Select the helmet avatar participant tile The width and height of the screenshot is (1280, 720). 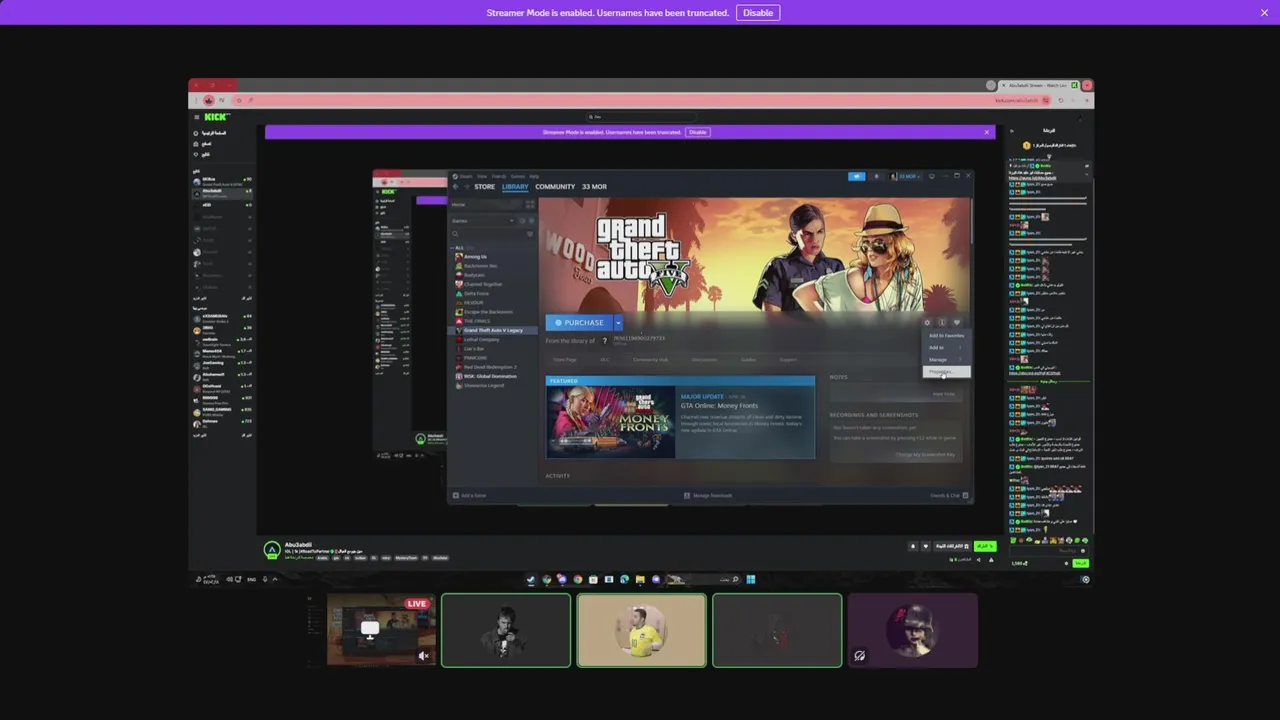tap(912, 630)
